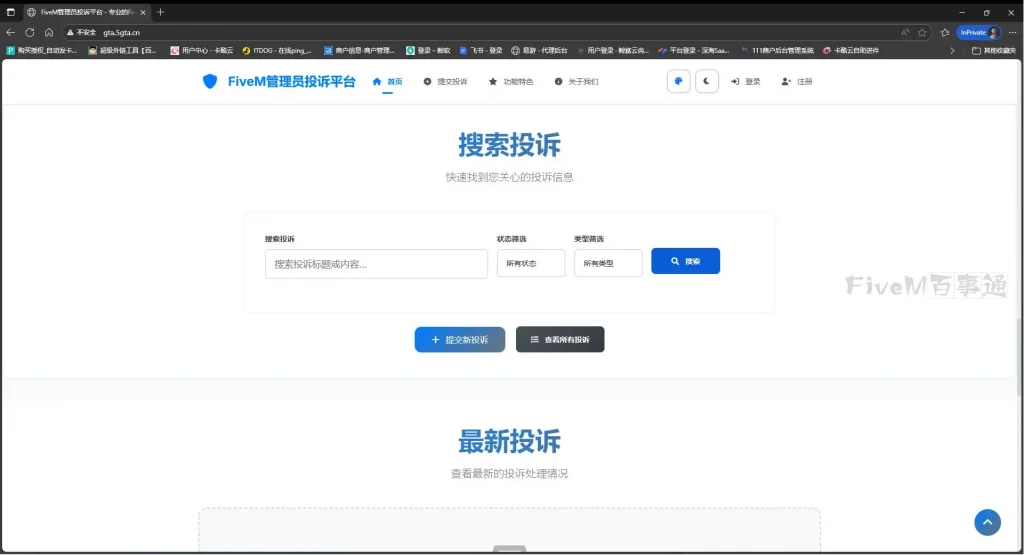This screenshot has width=1024, height=555.
Task: Open the favorites hub icon
Action: click(945, 33)
